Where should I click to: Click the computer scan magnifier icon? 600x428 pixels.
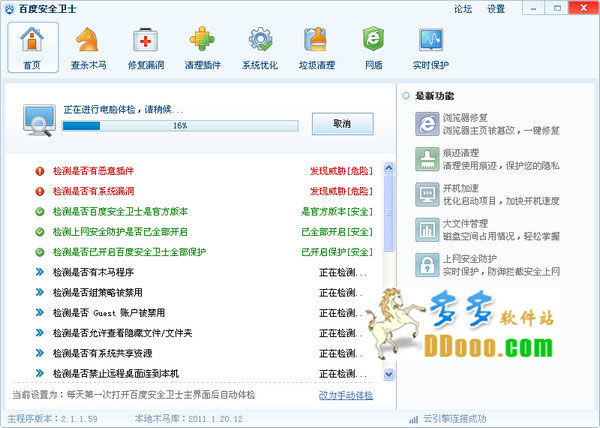click(x=39, y=120)
